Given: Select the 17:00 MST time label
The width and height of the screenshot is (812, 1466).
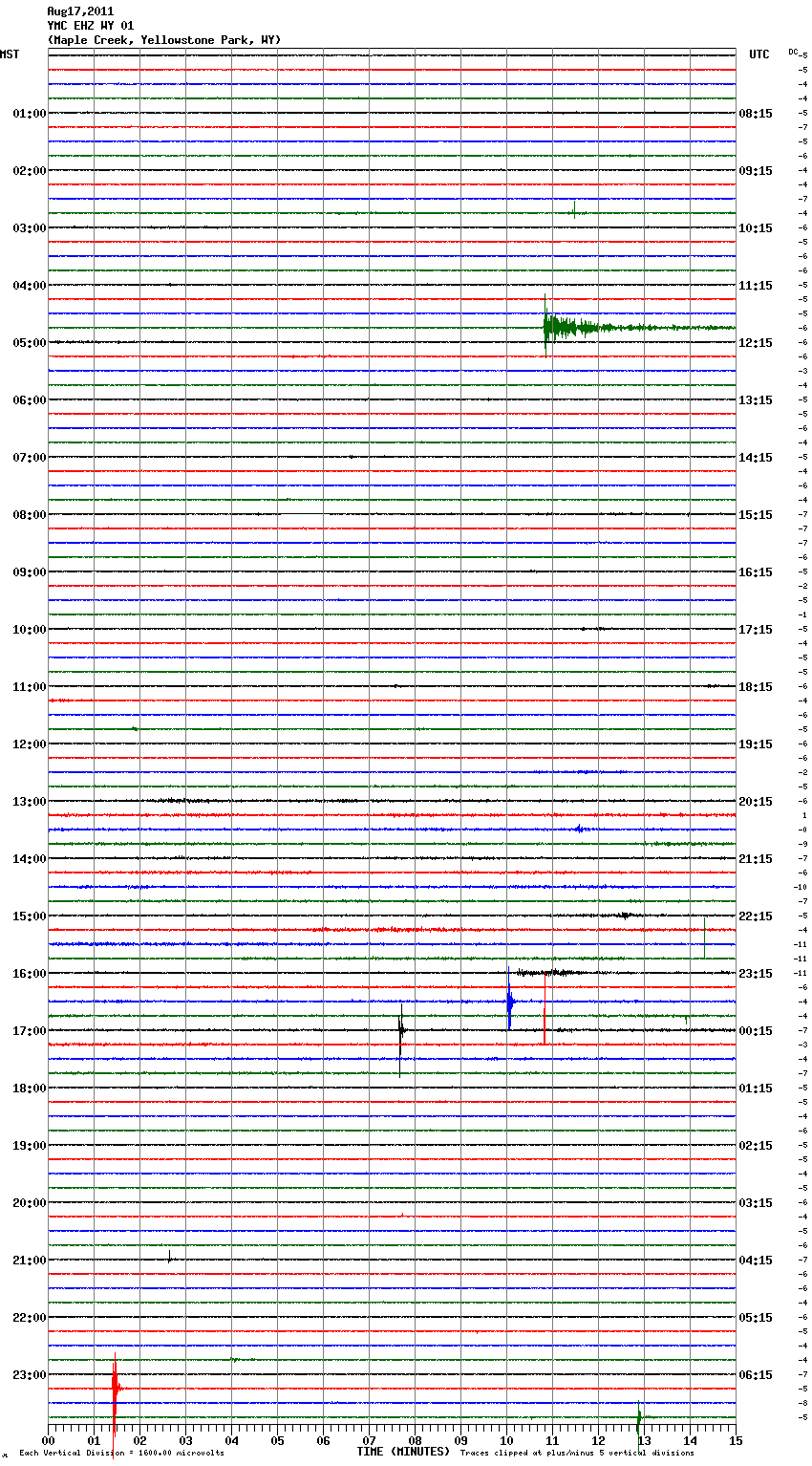Looking at the screenshot, I should click(30, 1031).
